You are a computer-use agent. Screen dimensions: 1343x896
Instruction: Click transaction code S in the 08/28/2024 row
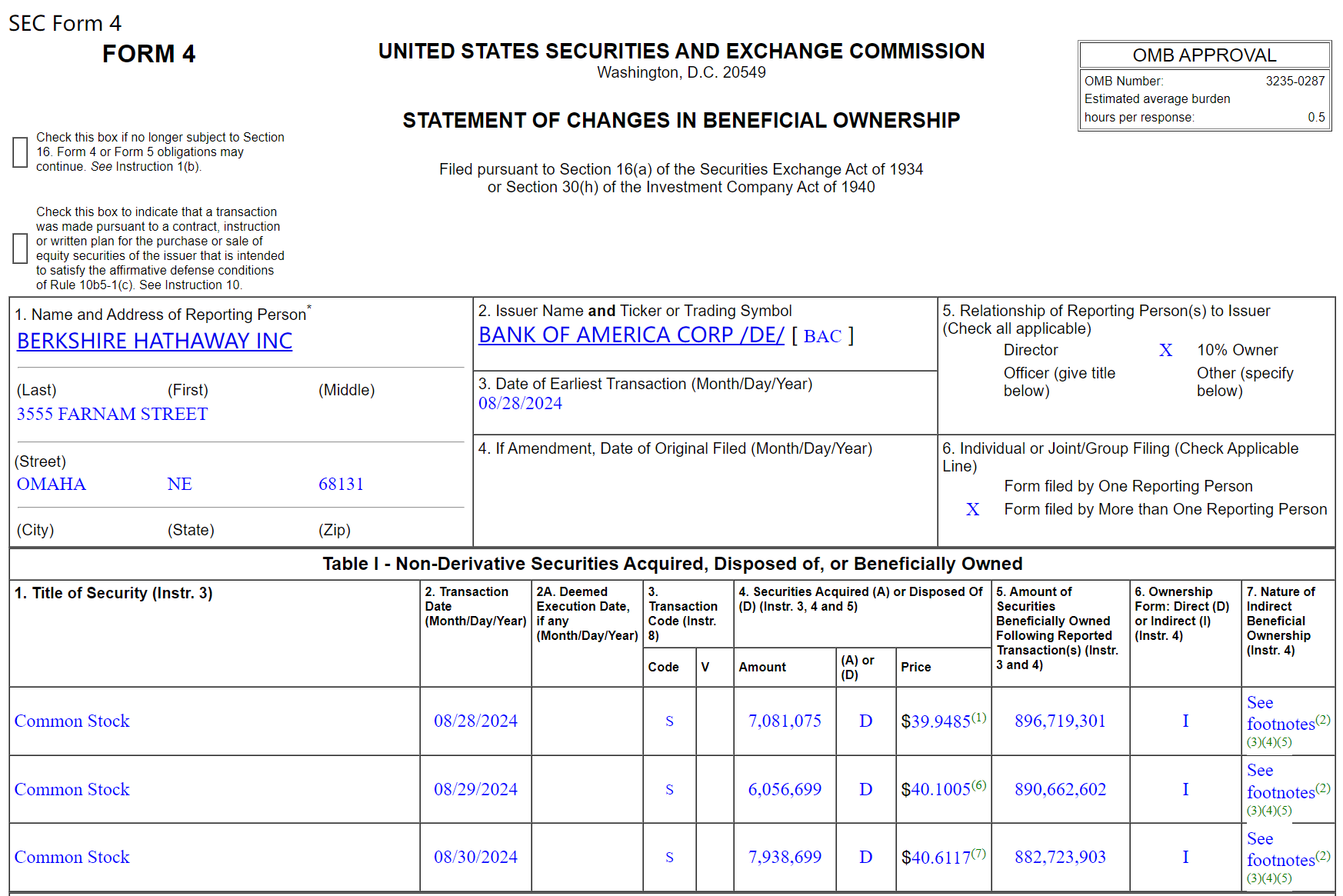click(669, 721)
